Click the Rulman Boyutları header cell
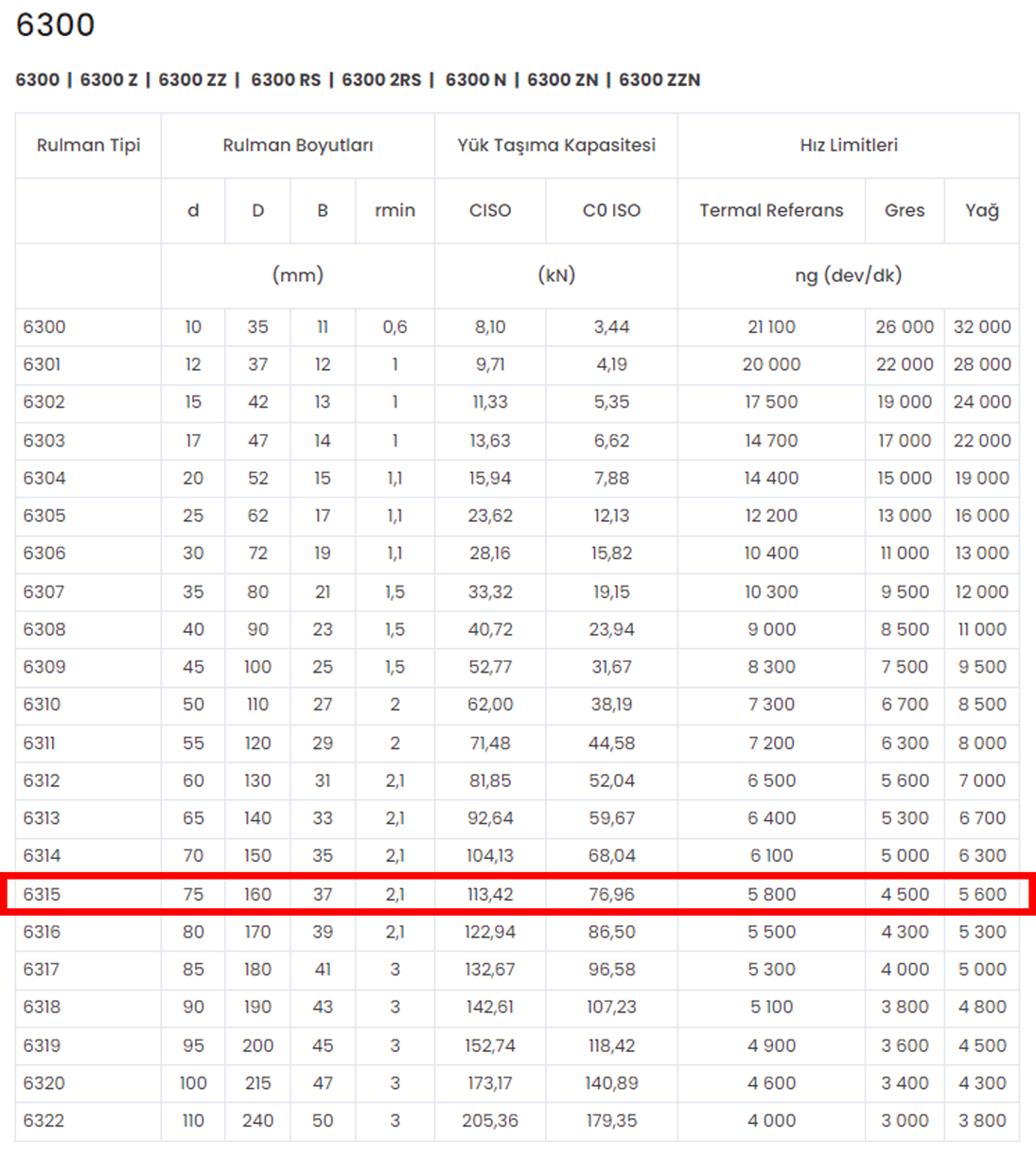 tap(297, 145)
